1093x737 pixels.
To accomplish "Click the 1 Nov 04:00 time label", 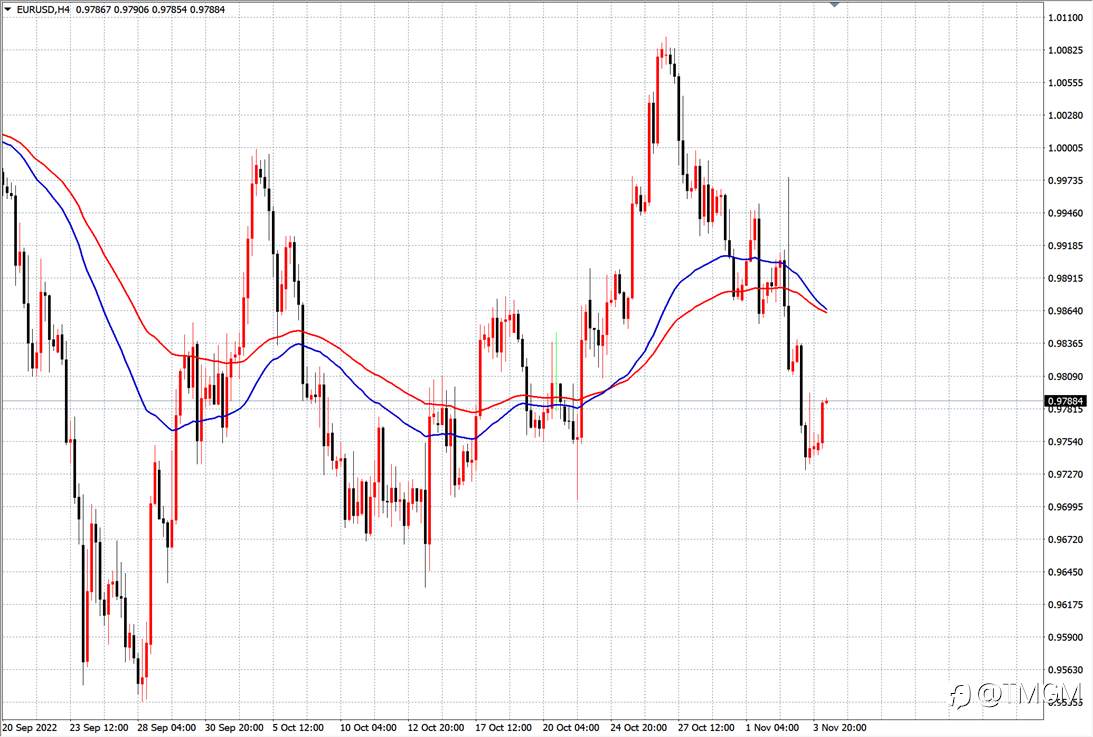I will (x=772, y=728).
